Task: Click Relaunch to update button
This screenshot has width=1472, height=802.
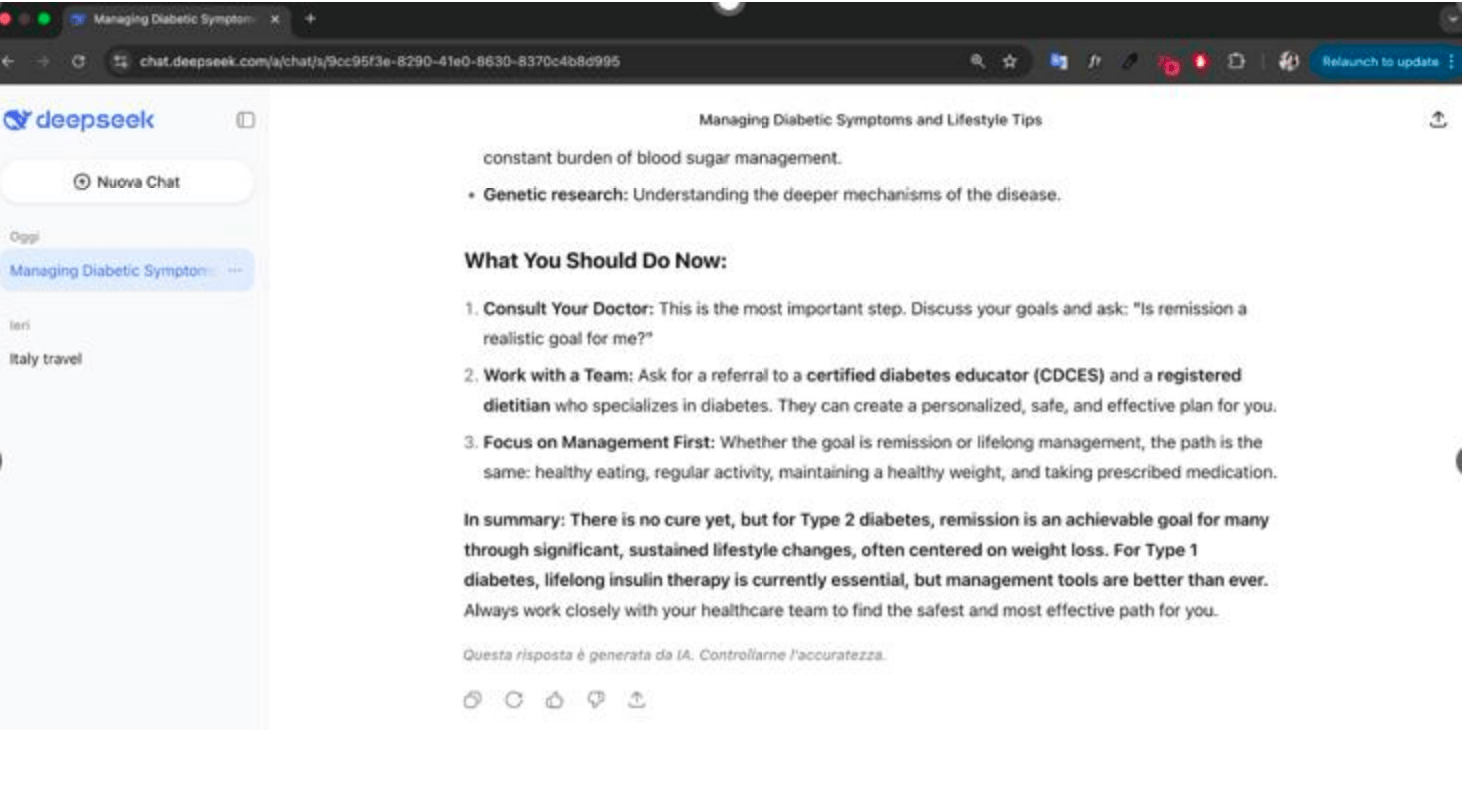Action: (1379, 62)
